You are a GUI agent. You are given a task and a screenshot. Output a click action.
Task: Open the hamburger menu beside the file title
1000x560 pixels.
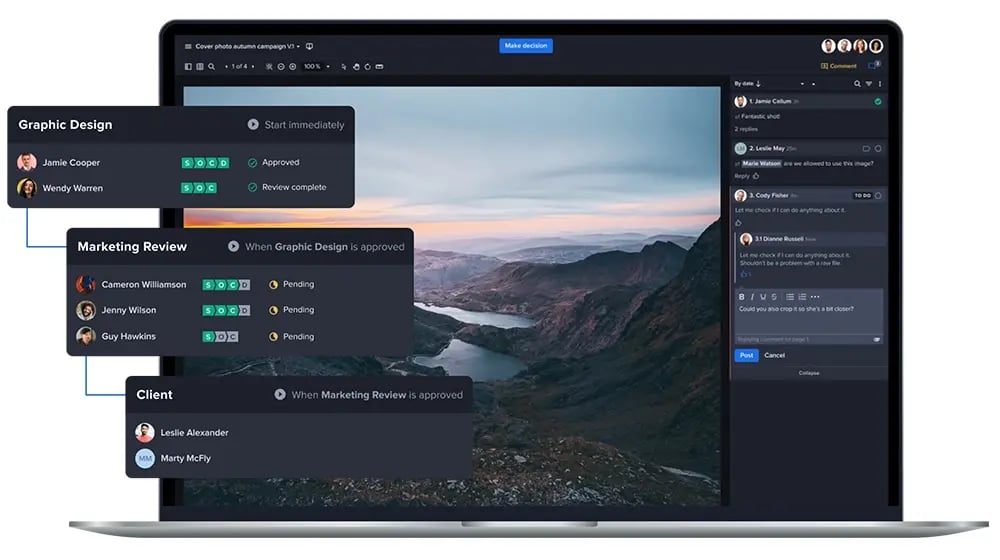[188, 46]
